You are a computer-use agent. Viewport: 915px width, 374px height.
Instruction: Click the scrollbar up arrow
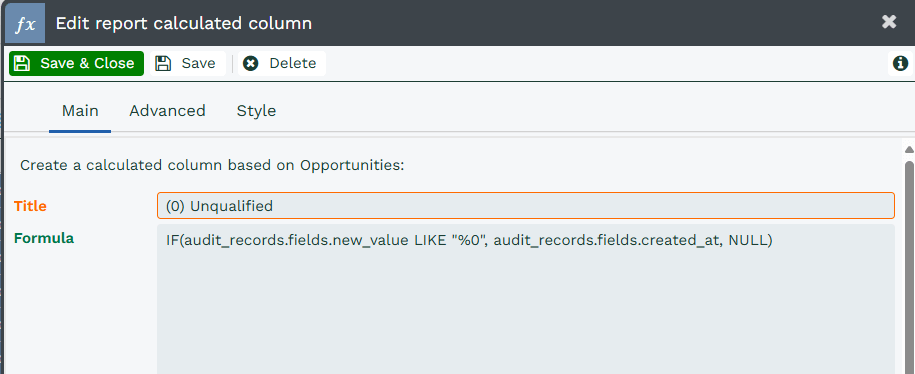pos(909,149)
